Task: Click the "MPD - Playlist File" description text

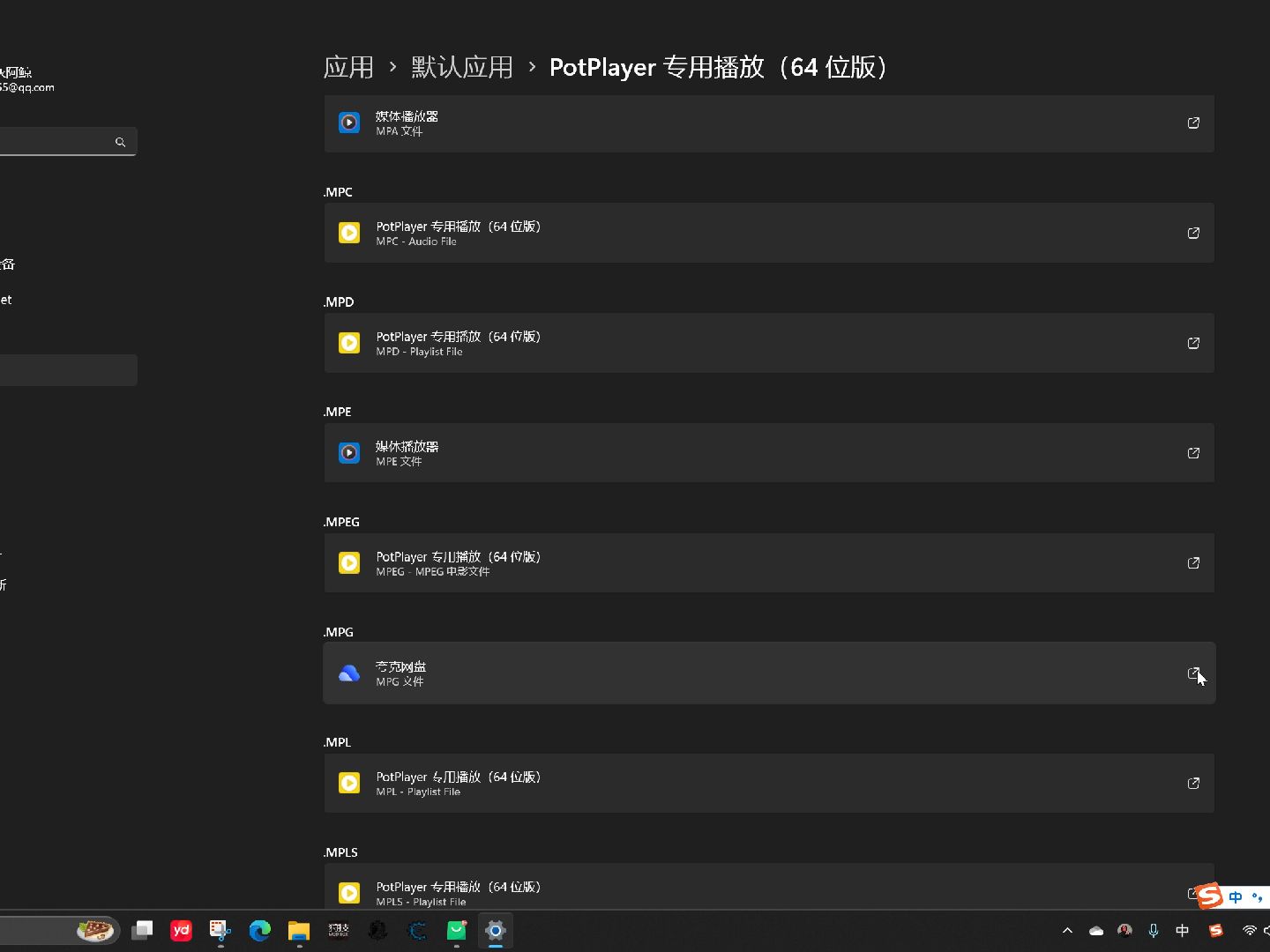Action: [x=419, y=352]
